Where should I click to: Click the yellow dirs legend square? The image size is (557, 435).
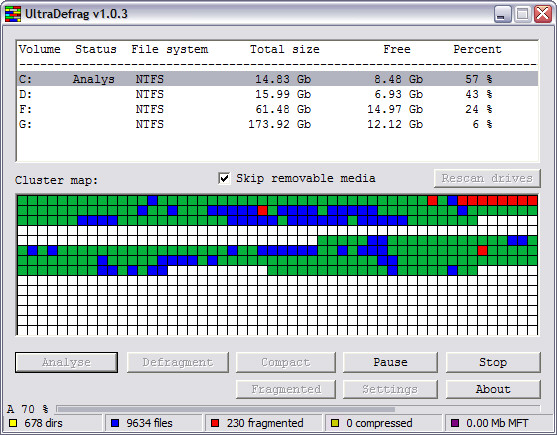pyautogui.click(x=13, y=423)
